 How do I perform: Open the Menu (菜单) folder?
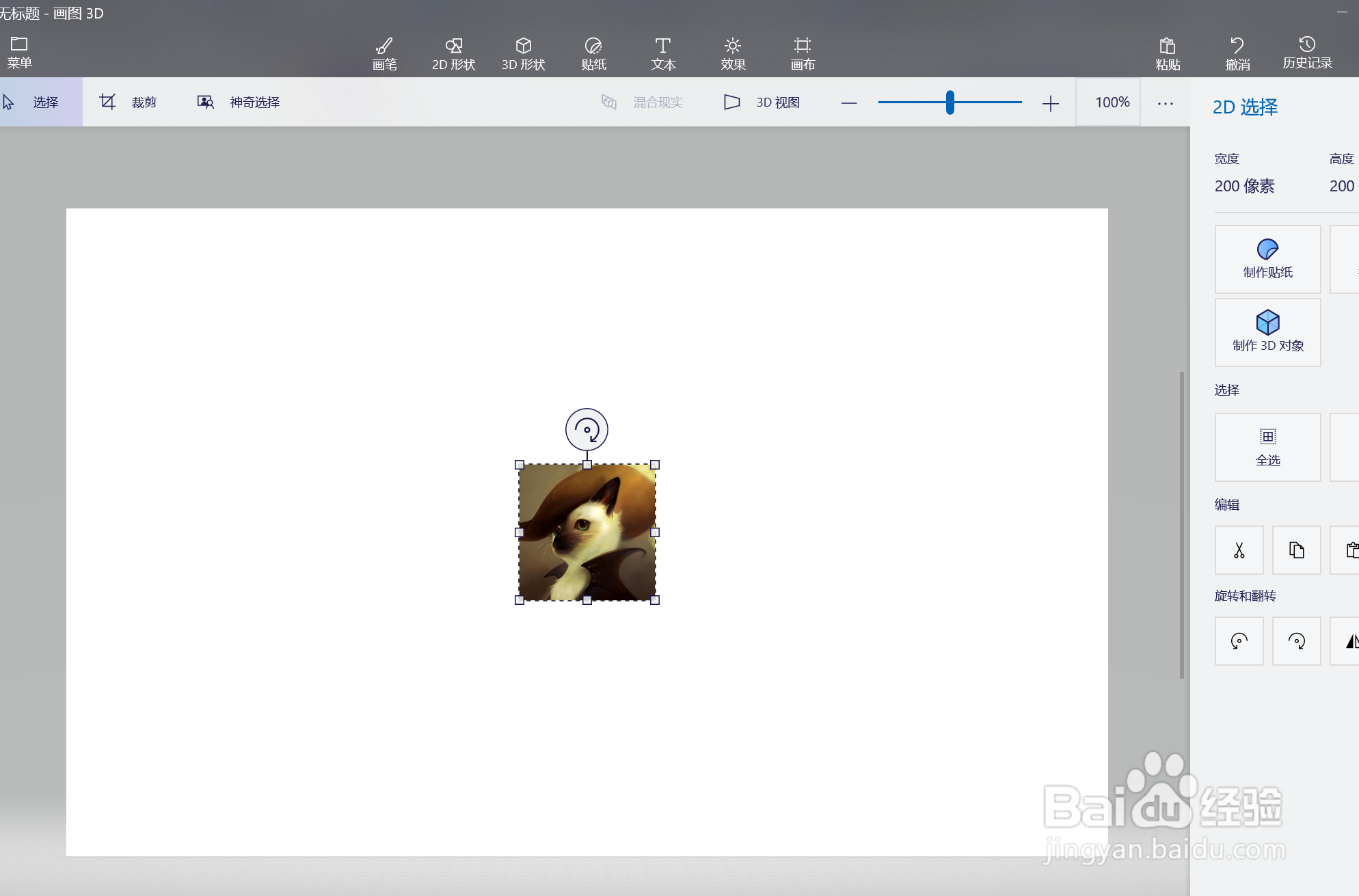tap(19, 52)
